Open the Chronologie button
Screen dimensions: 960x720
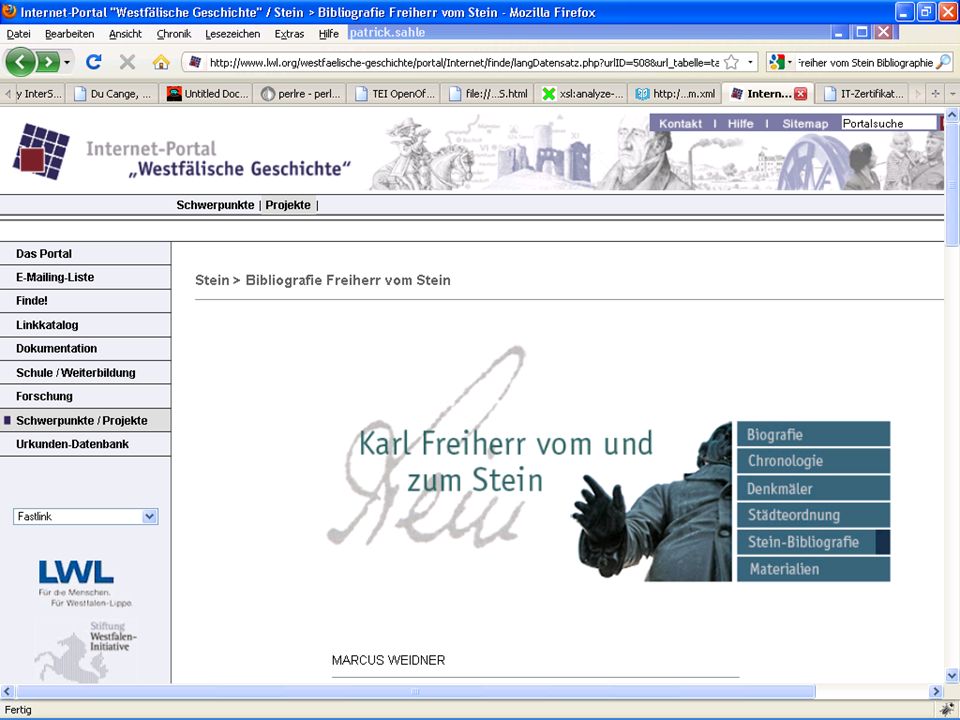pos(813,461)
